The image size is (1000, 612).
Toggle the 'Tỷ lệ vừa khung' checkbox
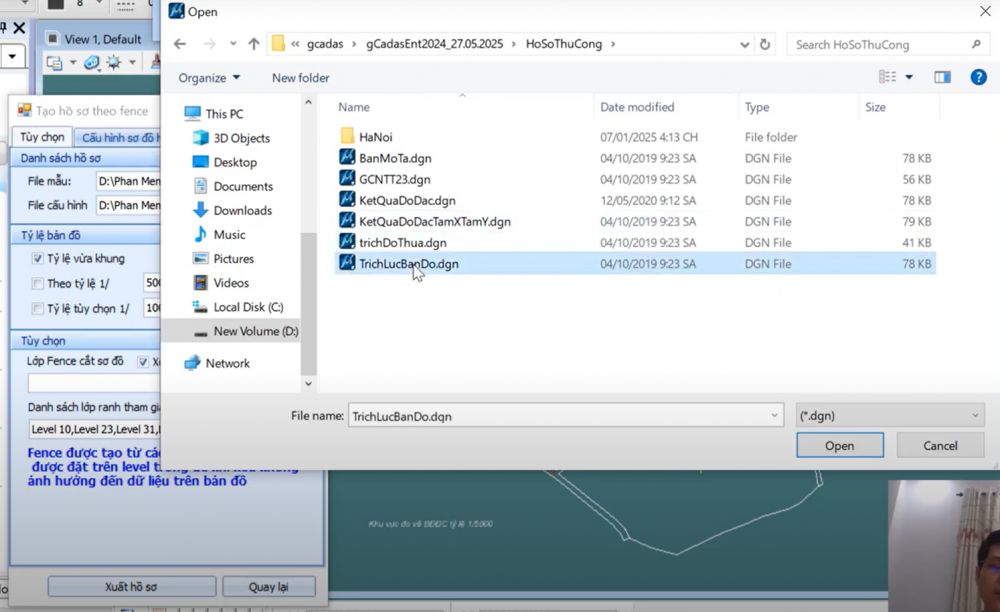click(x=37, y=259)
